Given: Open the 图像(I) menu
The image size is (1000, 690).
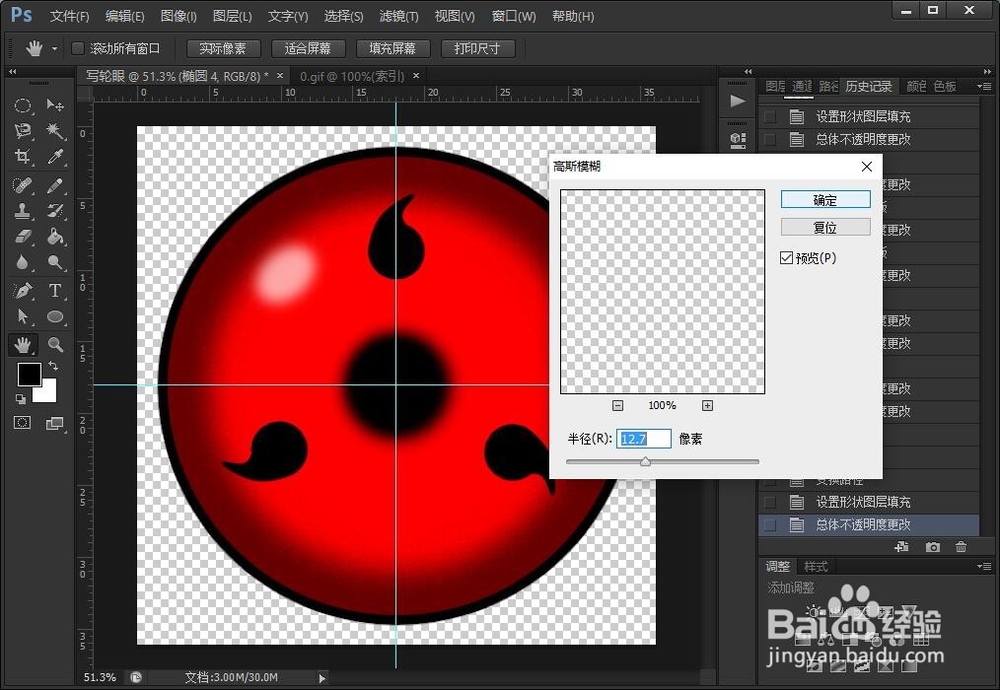Looking at the screenshot, I should click(179, 16).
